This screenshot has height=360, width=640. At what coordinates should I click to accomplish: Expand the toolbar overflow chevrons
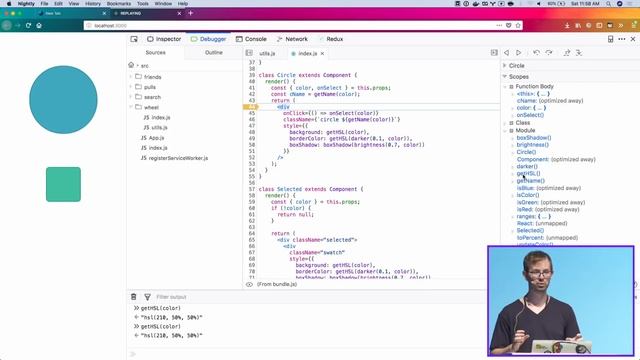(621, 25)
